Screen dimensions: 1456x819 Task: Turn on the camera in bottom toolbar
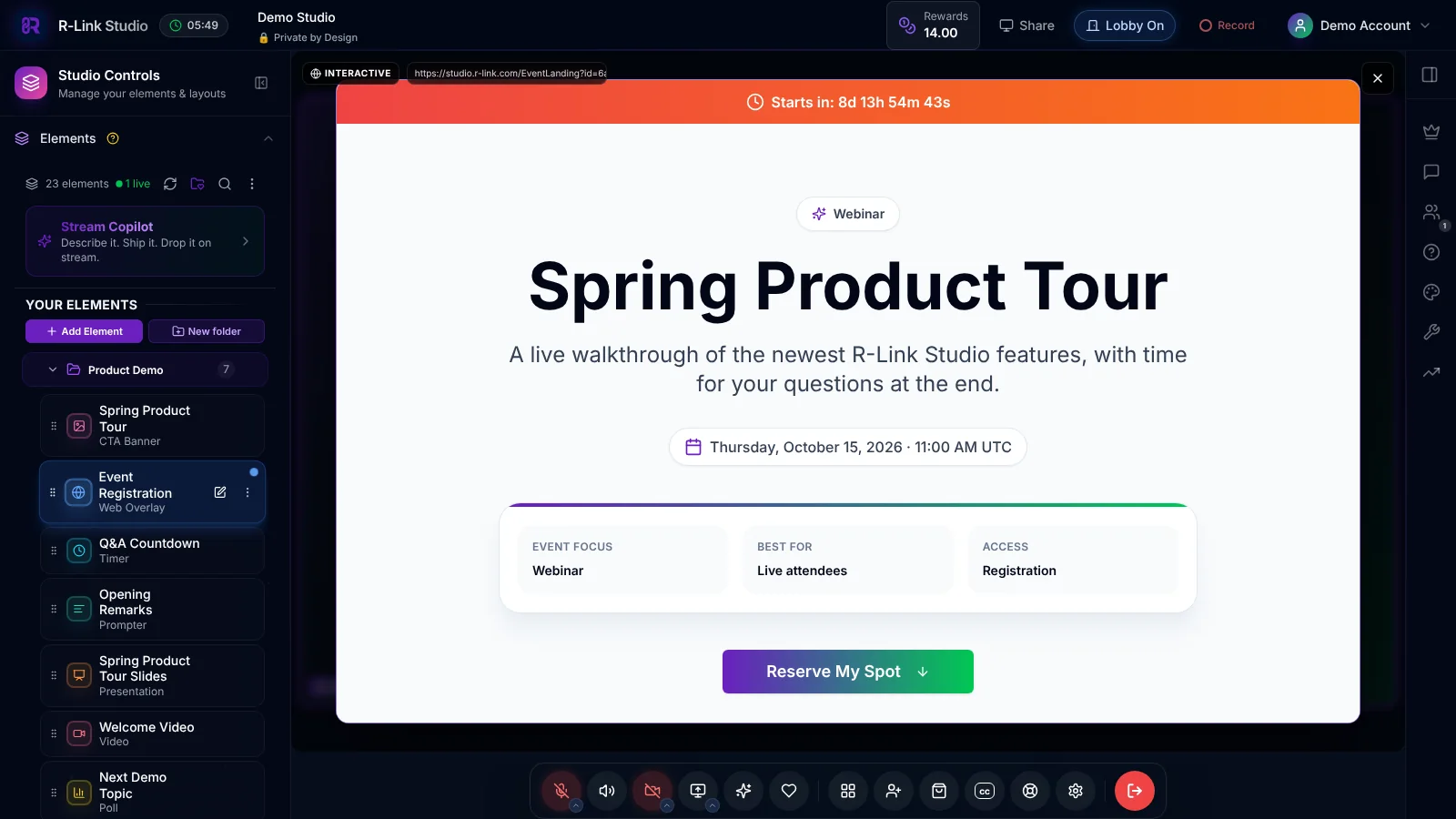click(x=652, y=791)
